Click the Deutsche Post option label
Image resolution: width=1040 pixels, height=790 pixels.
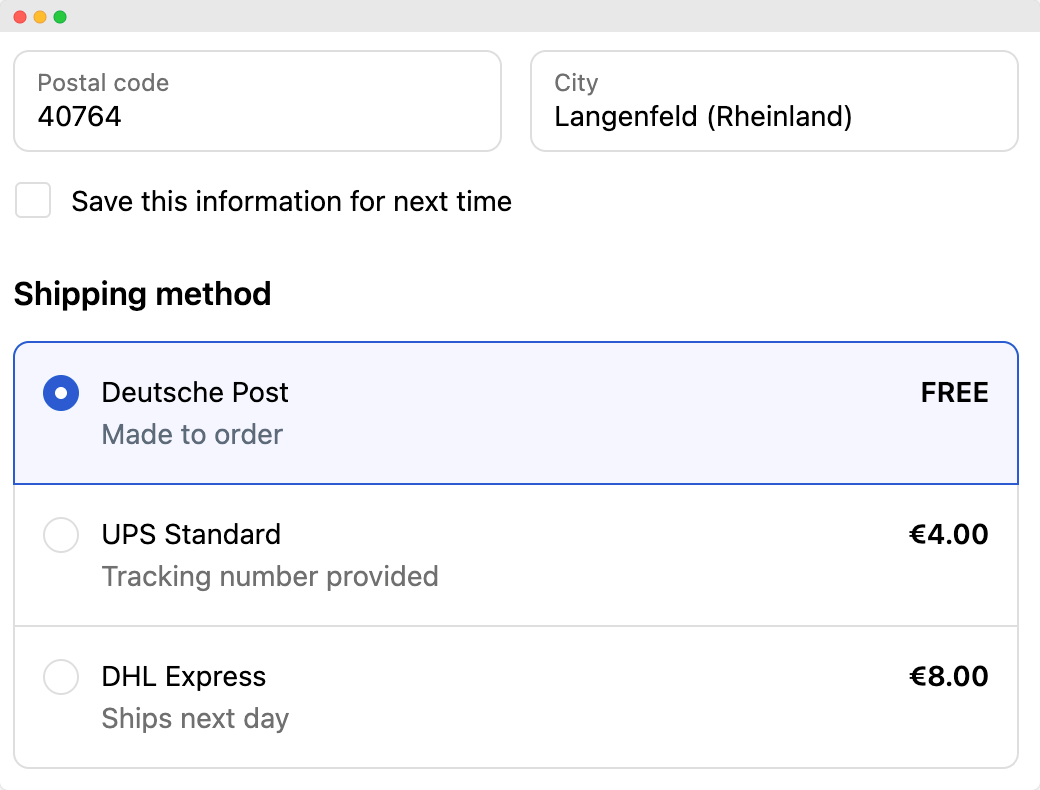pos(195,392)
